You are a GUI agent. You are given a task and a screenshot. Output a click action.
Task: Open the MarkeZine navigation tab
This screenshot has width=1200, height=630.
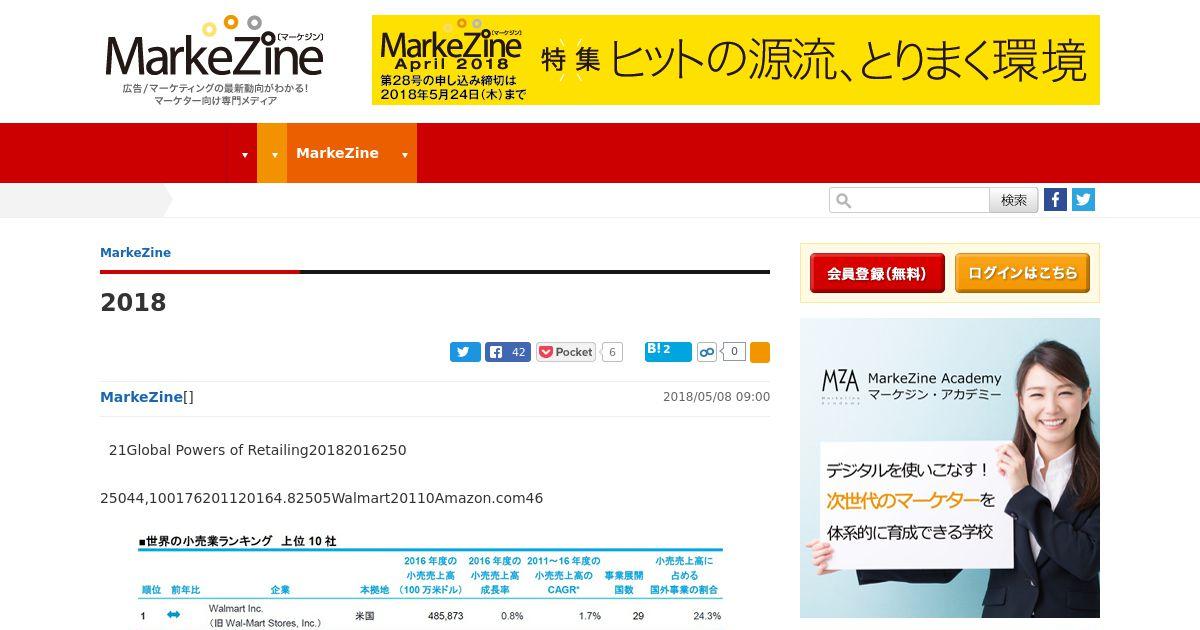[x=337, y=153]
